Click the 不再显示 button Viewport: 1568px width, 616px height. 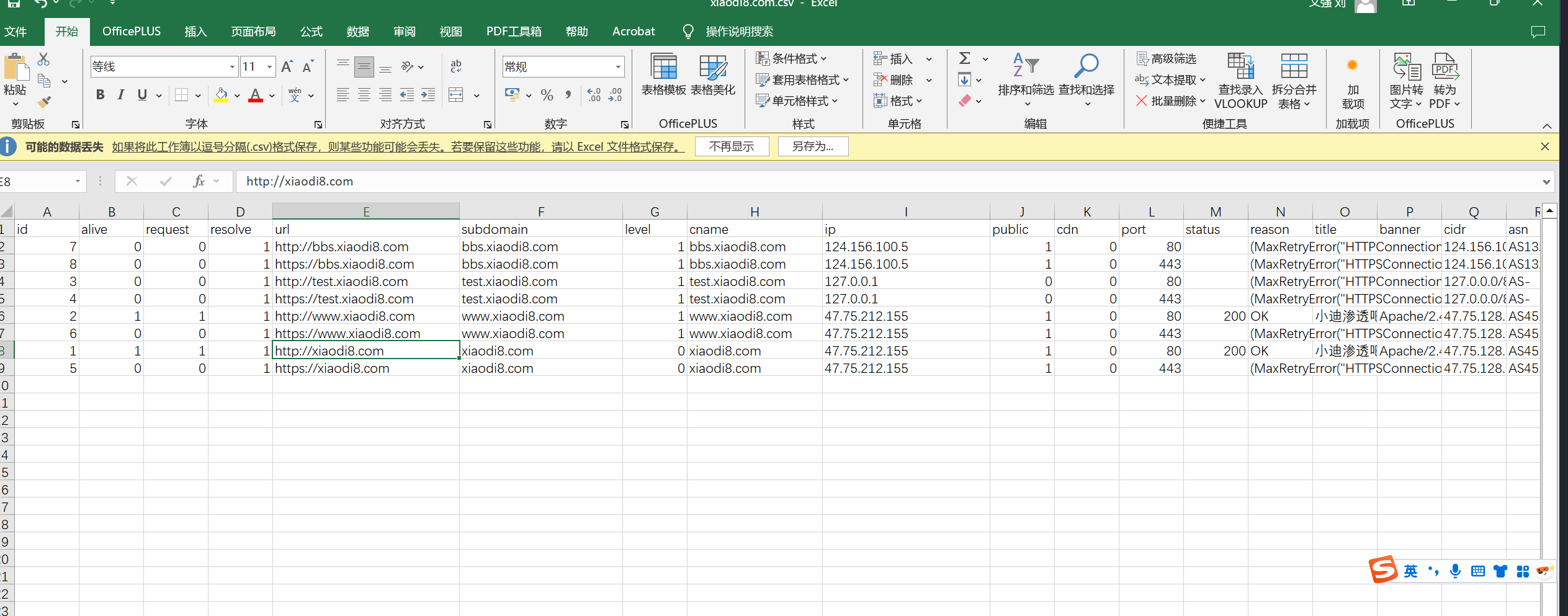click(732, 146)
